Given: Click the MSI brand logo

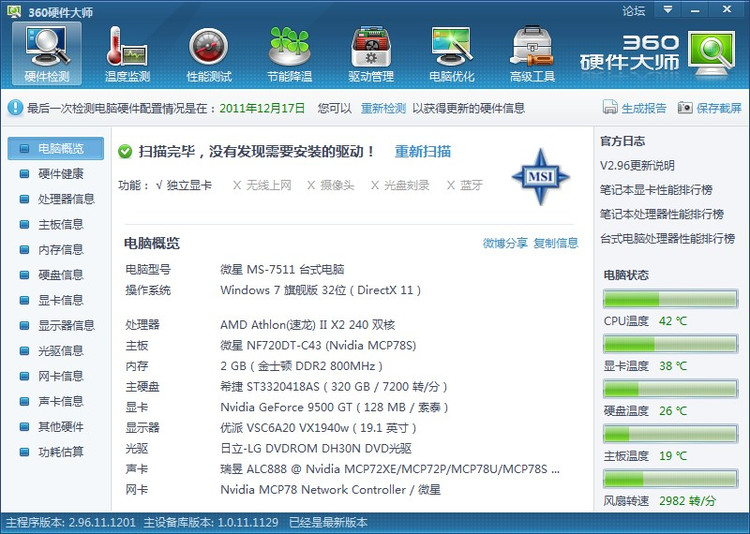Looking at the screenshot, I should click(x=540, y=177).
